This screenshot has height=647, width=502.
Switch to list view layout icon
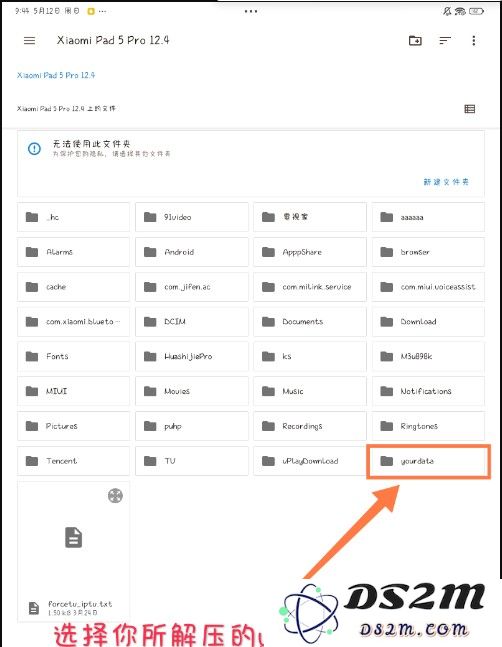point(469,109)
